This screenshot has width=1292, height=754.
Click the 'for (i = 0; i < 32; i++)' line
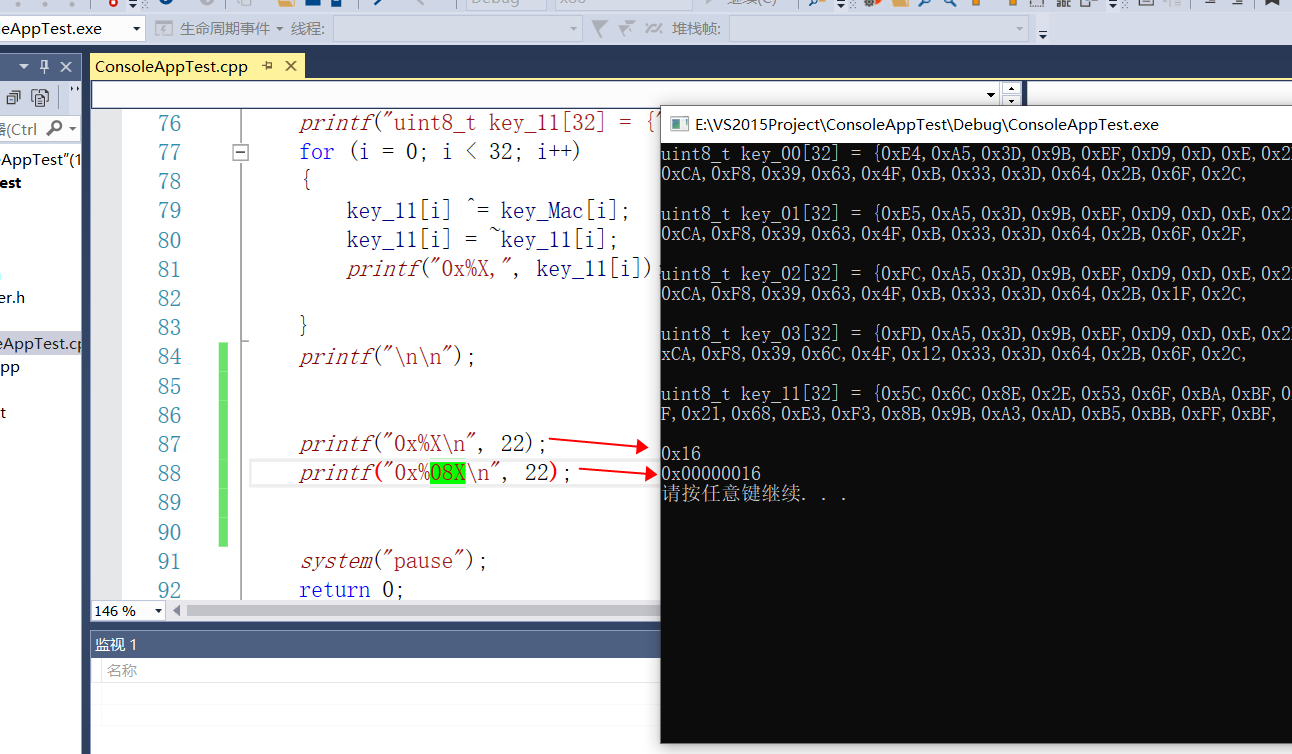(x=440, y=152)
